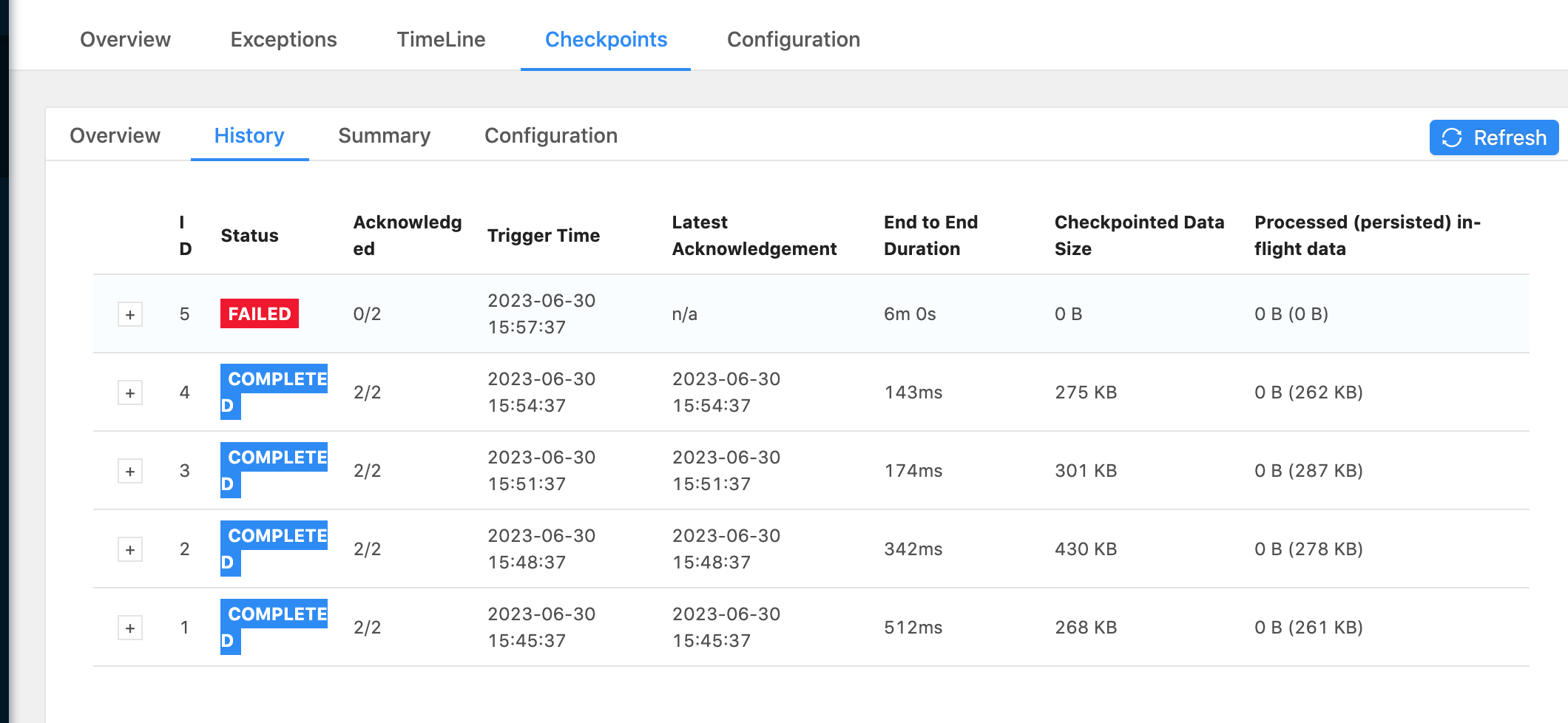Image resolution: width=1568 pixels, height=723 pixels.
Task: Open the top-level Configuration tab
Action: pyautogui.click(x=793, y=39)
